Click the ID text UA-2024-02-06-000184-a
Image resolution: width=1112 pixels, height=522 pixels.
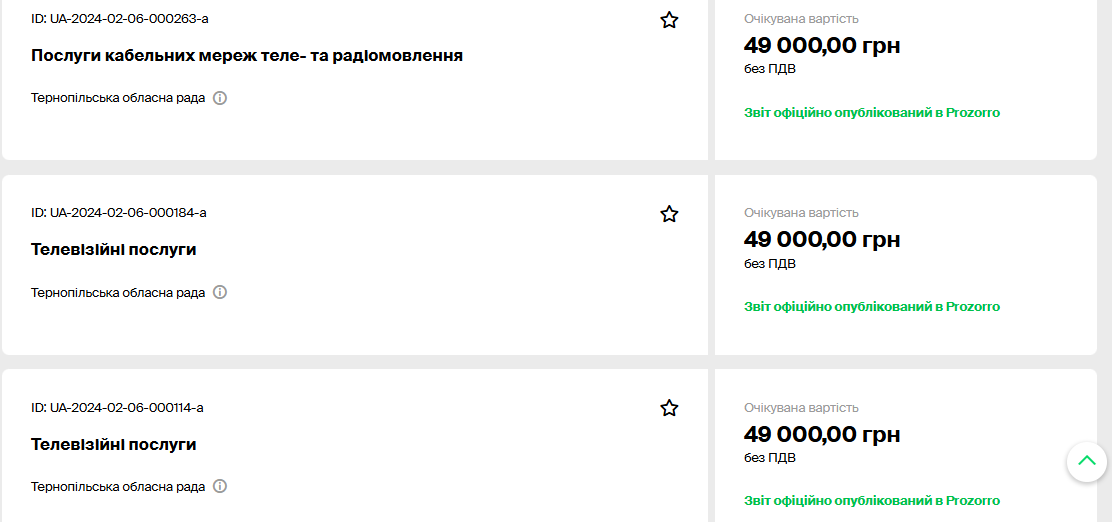pos(119,213)
